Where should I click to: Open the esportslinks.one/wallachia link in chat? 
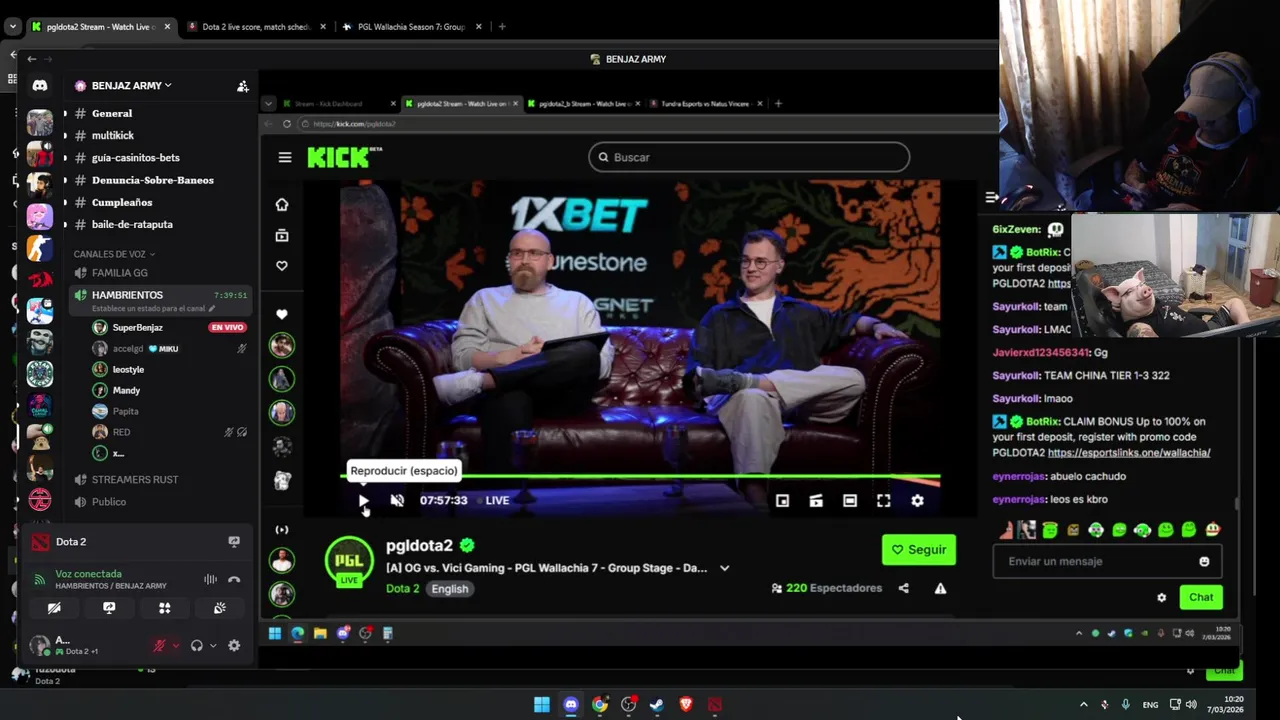(x=1129, y=453)
